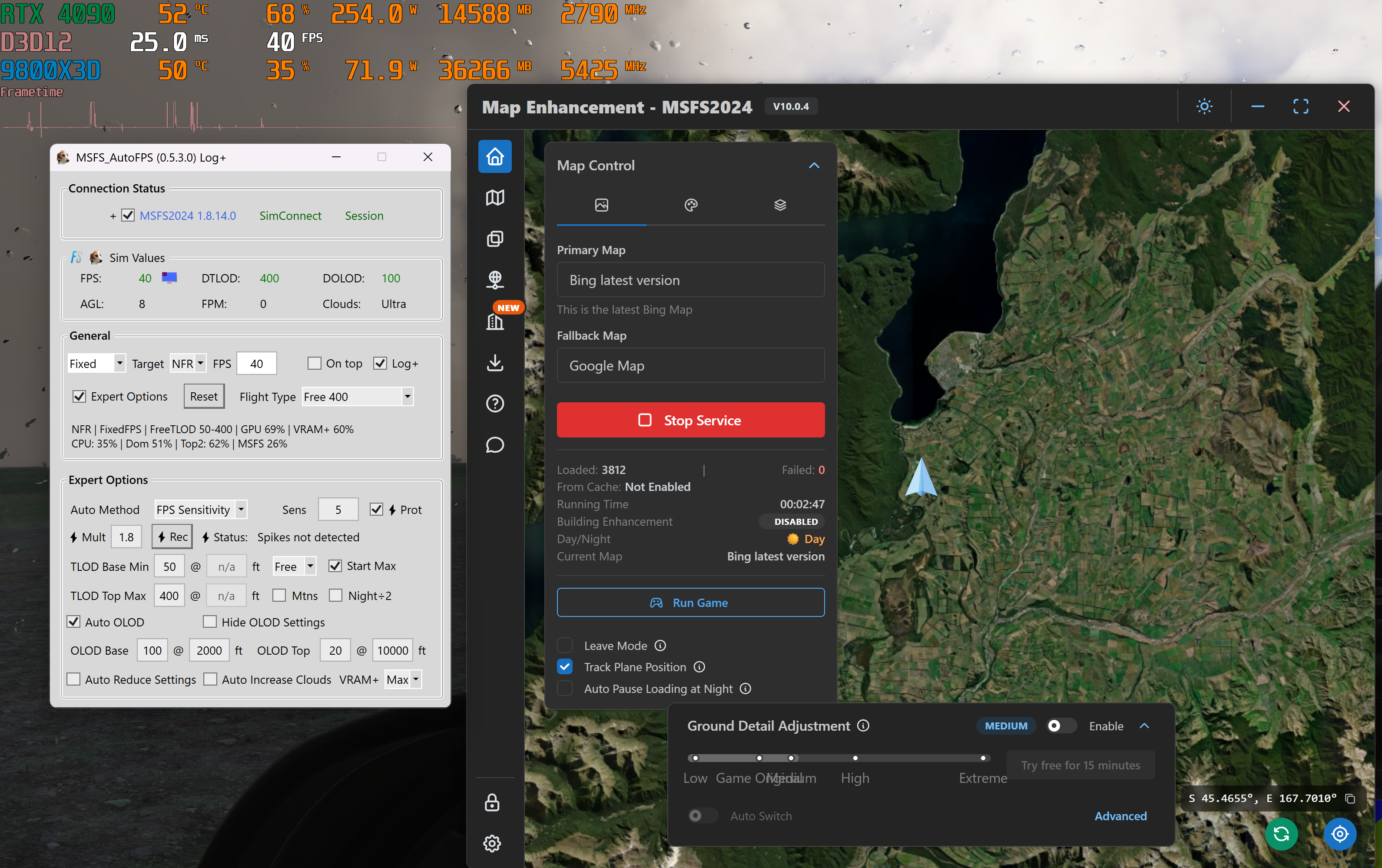Toggle the On top checkbox

[314, 363]
